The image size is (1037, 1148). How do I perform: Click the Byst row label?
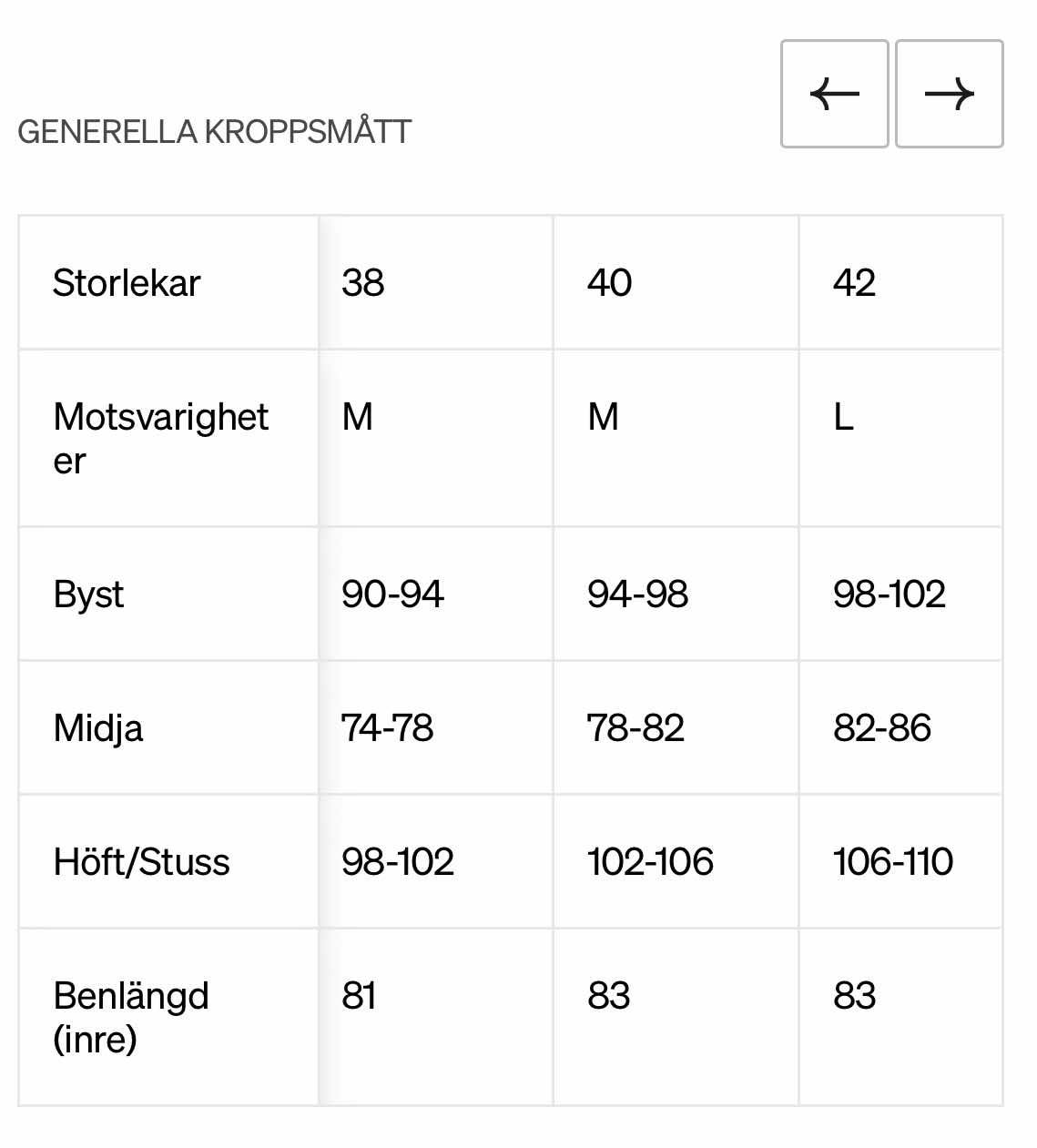88,595
